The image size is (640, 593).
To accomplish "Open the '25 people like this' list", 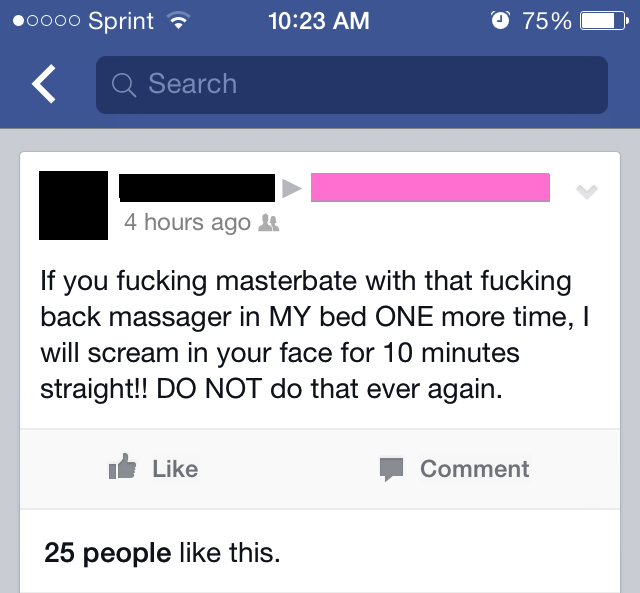I will coord(162,553).
